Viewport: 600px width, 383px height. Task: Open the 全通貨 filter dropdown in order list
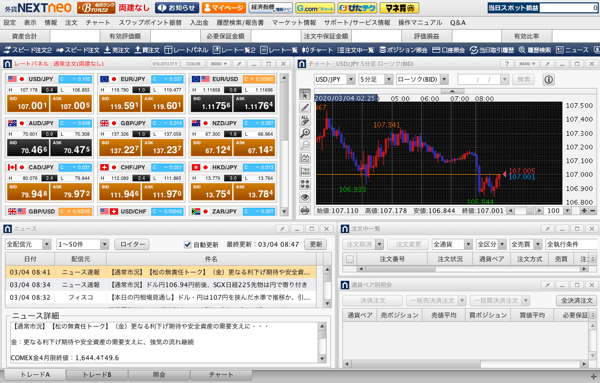pyautogui.click(x=468, y=244)
